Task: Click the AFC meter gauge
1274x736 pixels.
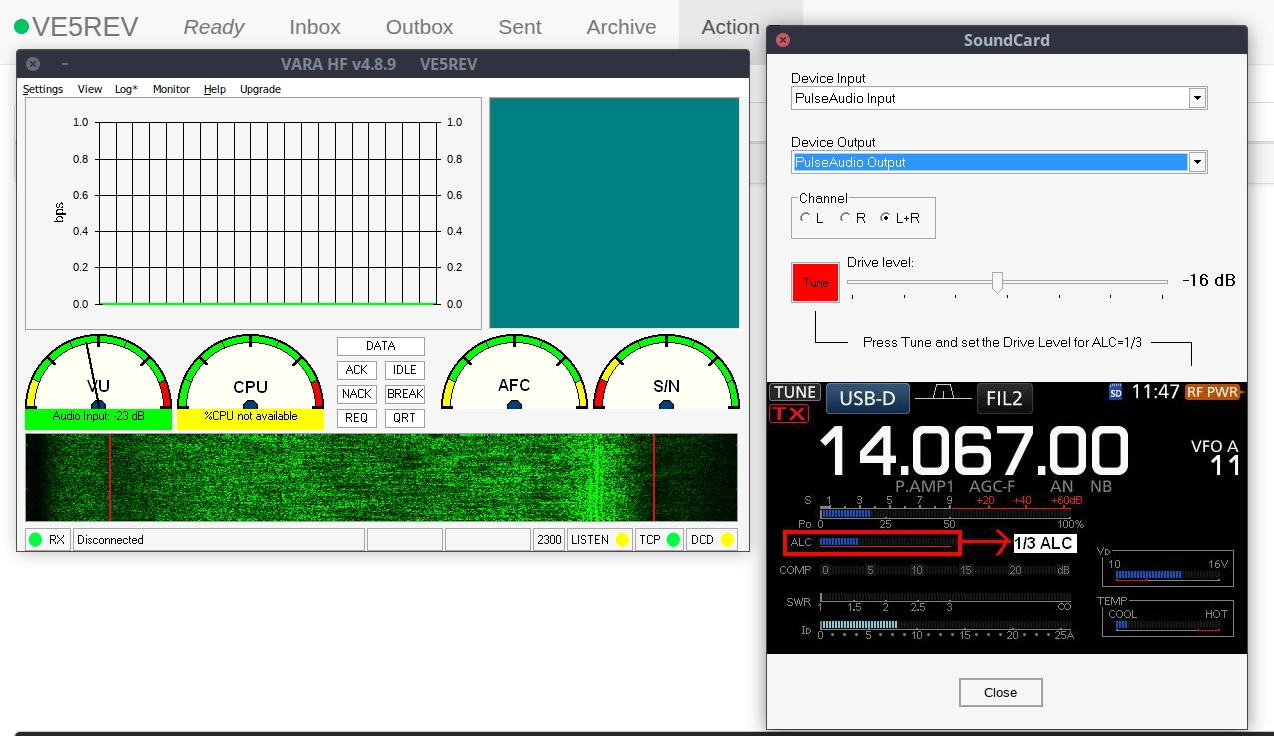Action: (514, 372)
